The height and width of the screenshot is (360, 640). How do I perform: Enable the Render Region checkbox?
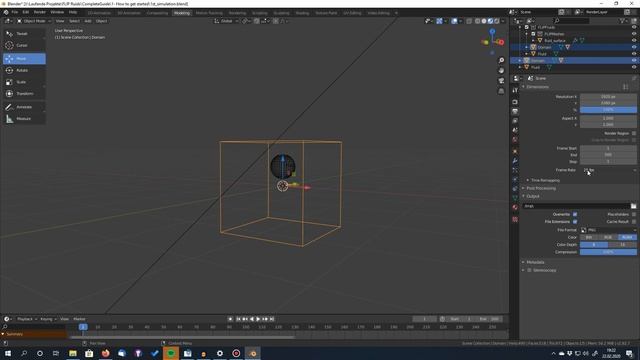633,133
